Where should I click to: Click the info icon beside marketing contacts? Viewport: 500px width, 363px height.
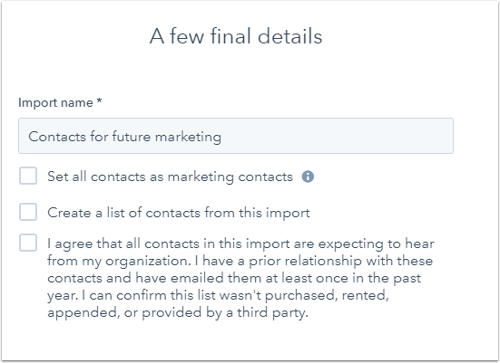(x=308, y=176)
